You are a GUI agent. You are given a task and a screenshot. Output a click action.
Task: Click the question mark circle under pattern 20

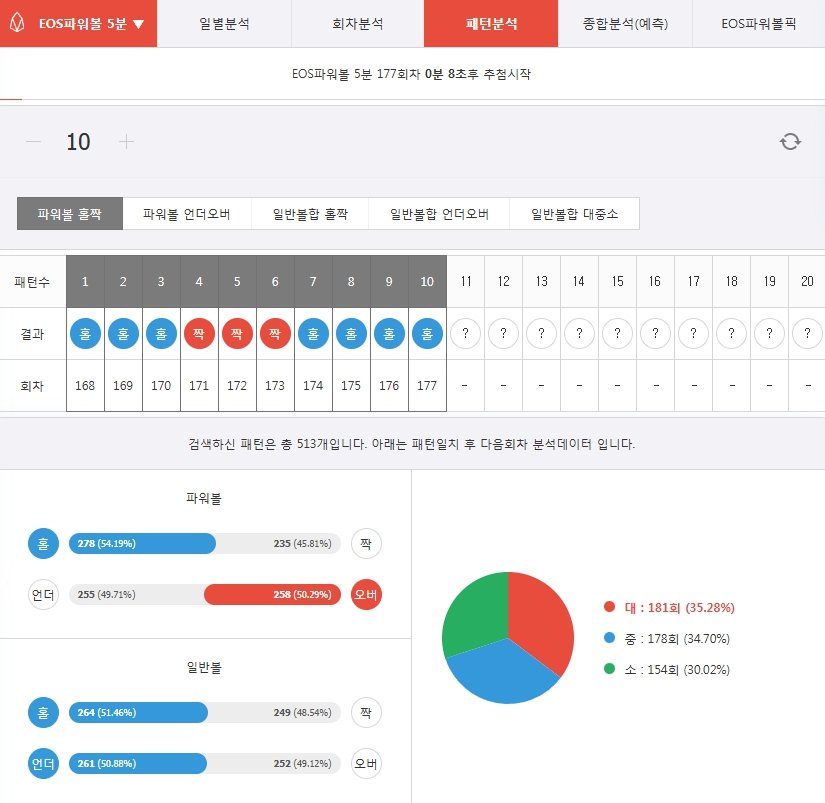(x=807, y=333)
